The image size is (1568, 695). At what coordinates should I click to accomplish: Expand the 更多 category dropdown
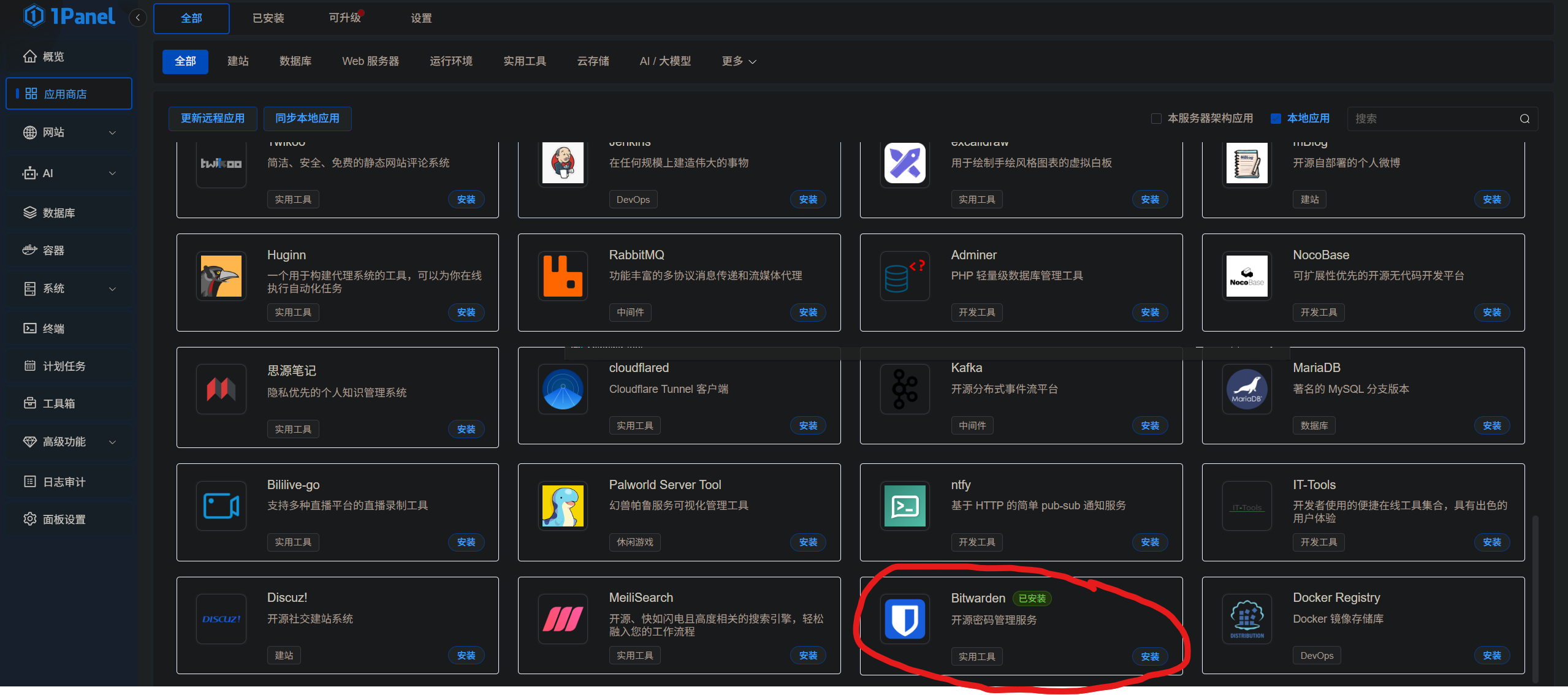tap(739, 61)
